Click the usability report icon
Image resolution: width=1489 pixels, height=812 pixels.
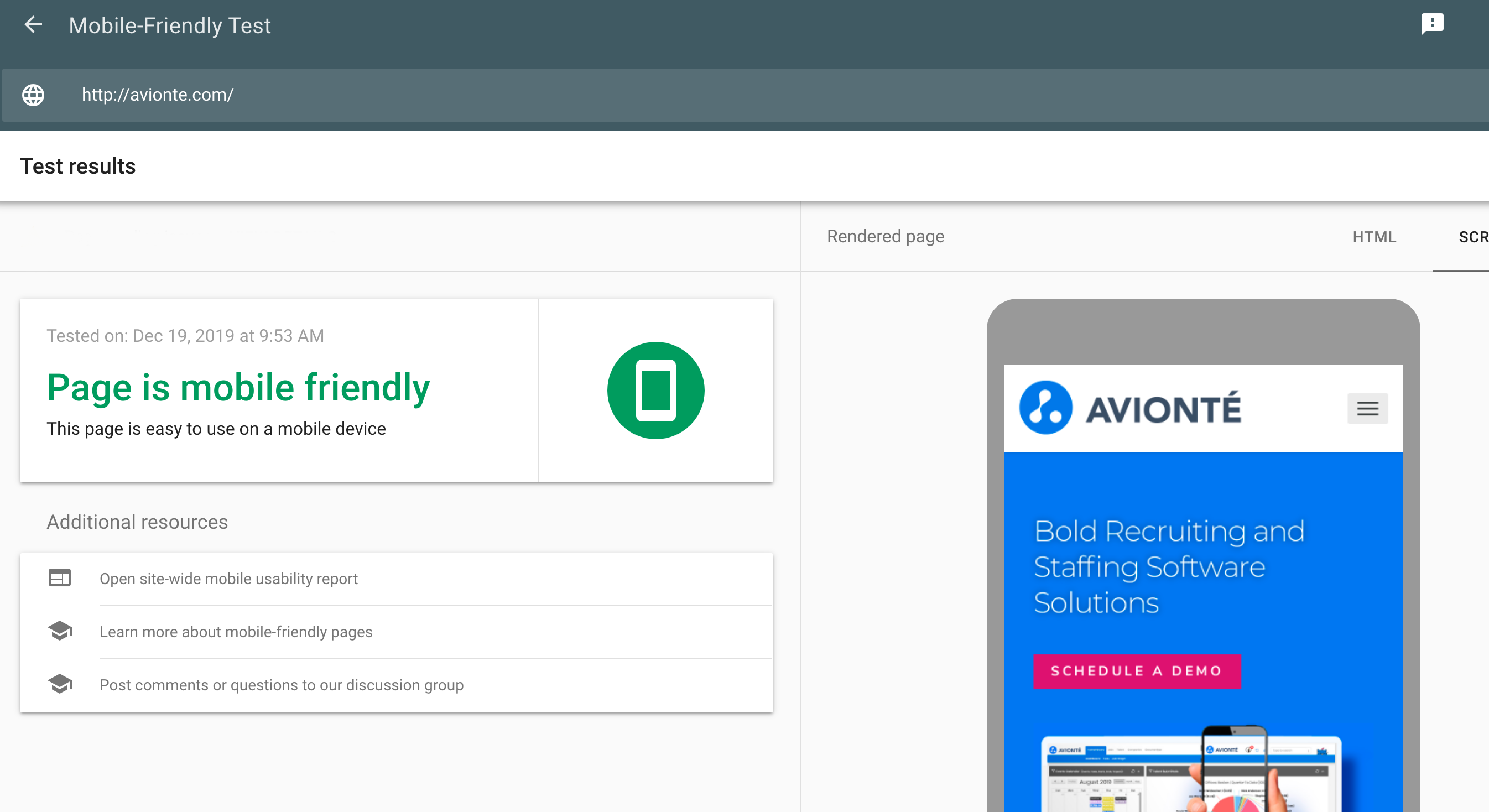click(60, 578)
